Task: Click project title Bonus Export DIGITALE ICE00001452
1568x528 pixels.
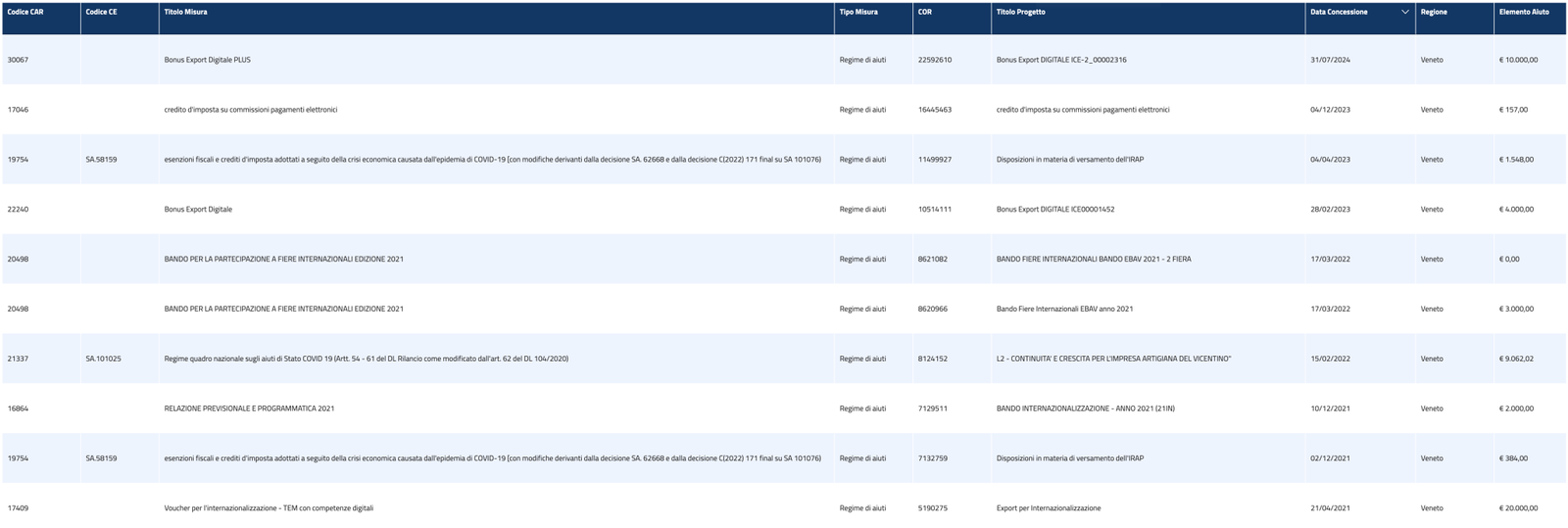Action: (1054, 210)
